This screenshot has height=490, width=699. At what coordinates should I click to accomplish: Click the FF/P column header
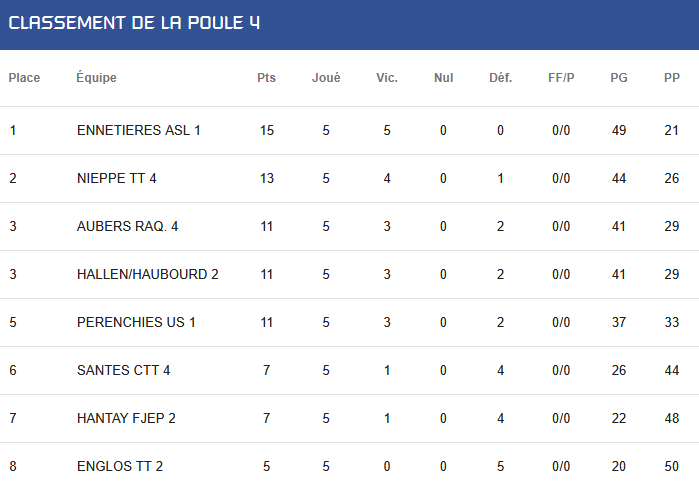[561, 78]
